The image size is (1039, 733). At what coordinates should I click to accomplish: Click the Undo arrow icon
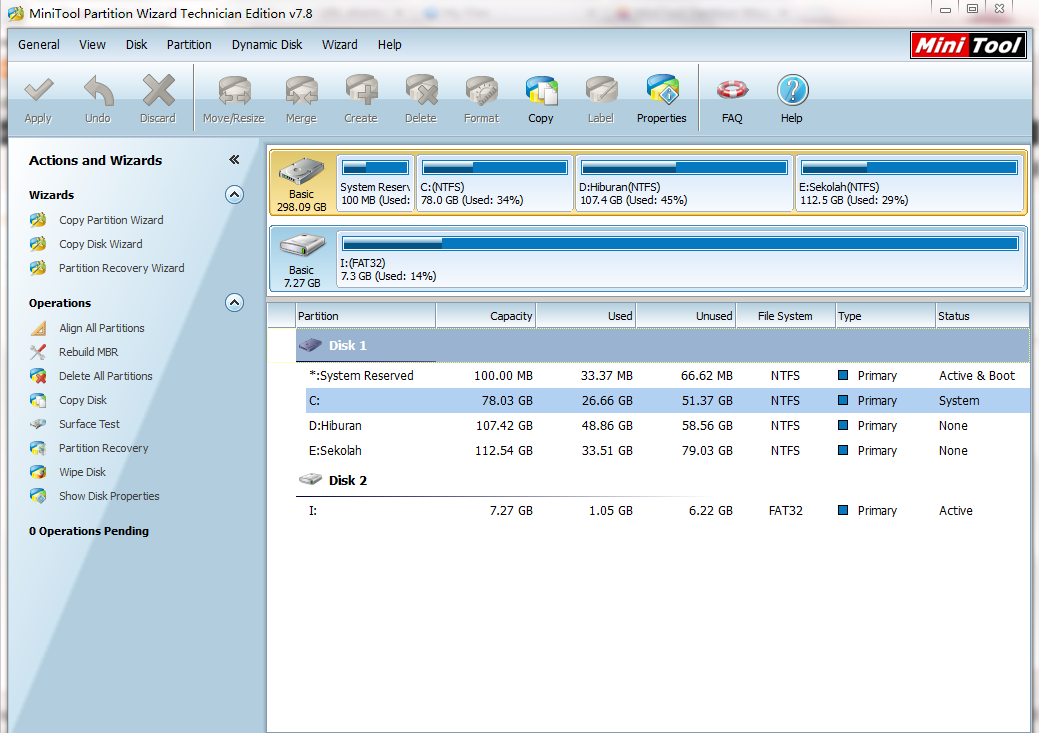pyautogui.click(x=98, y=90)
